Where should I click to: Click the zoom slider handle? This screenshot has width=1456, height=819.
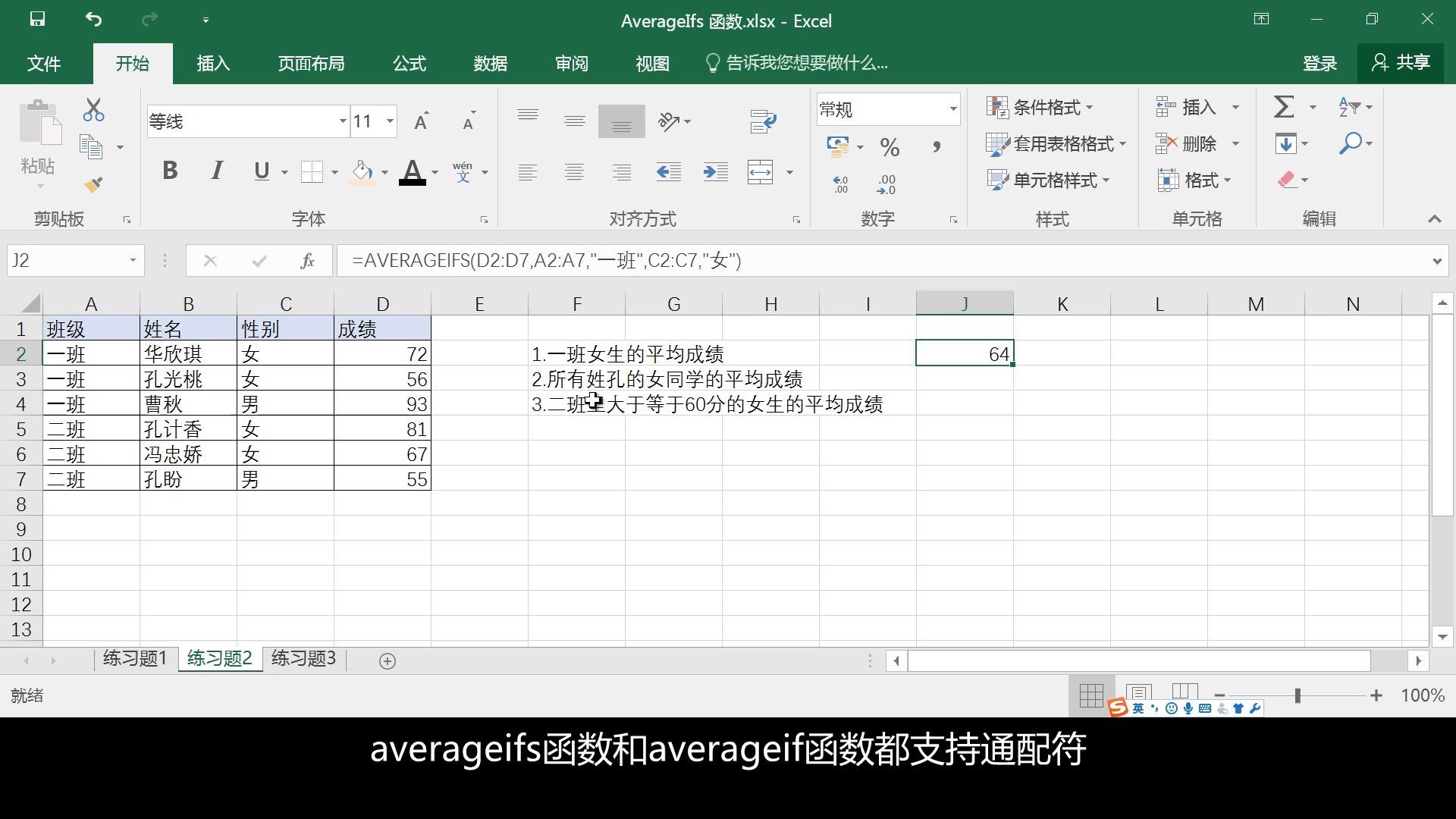click(x=1298, y=695)
